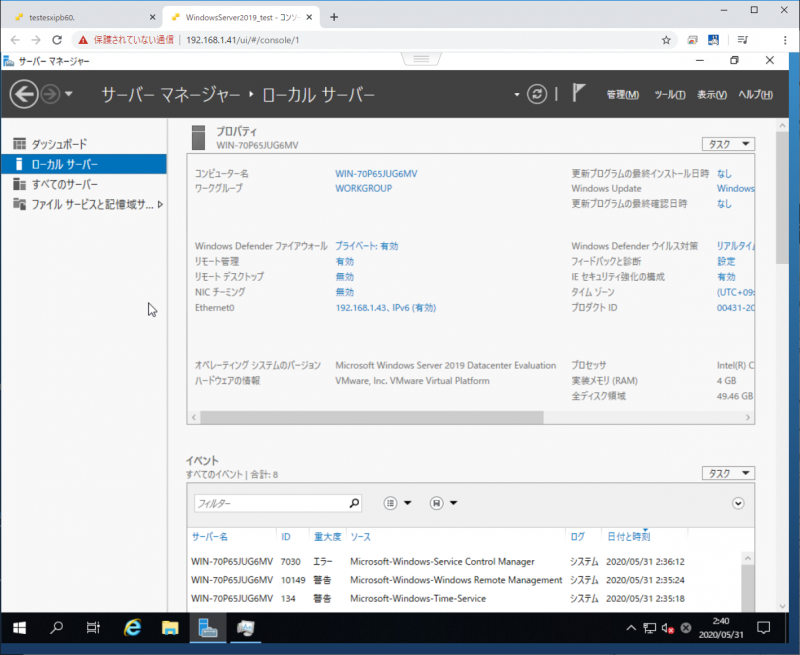This screenshot has height=655, width=800.
Task: Click リモート管理 有効 link
Action: pyautogui.click(x=344, y=261)
